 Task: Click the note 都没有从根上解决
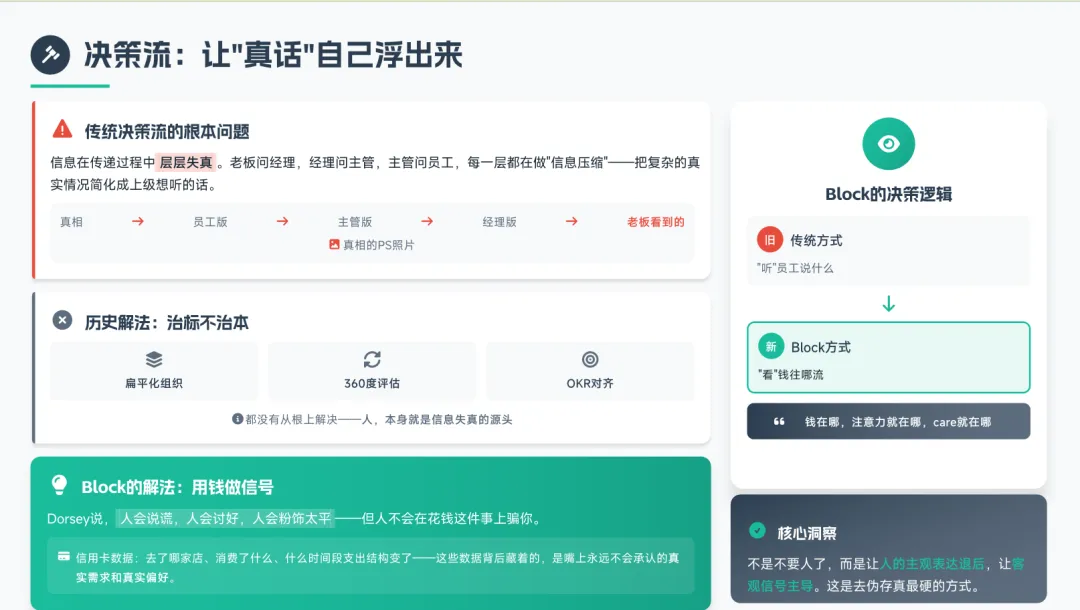(x=291, y=419)
